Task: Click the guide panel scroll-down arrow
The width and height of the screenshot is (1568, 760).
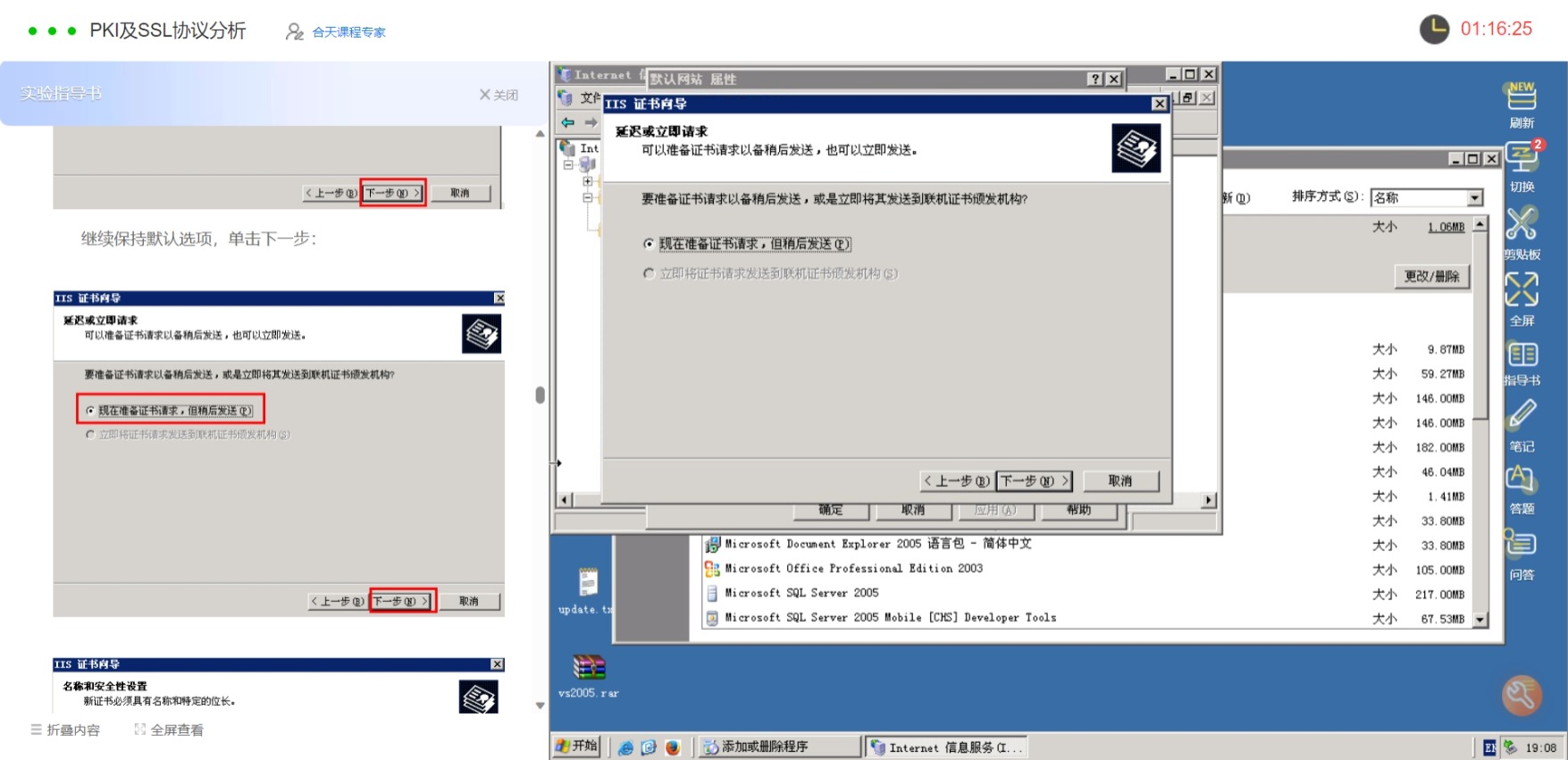Action: (540, 706)
